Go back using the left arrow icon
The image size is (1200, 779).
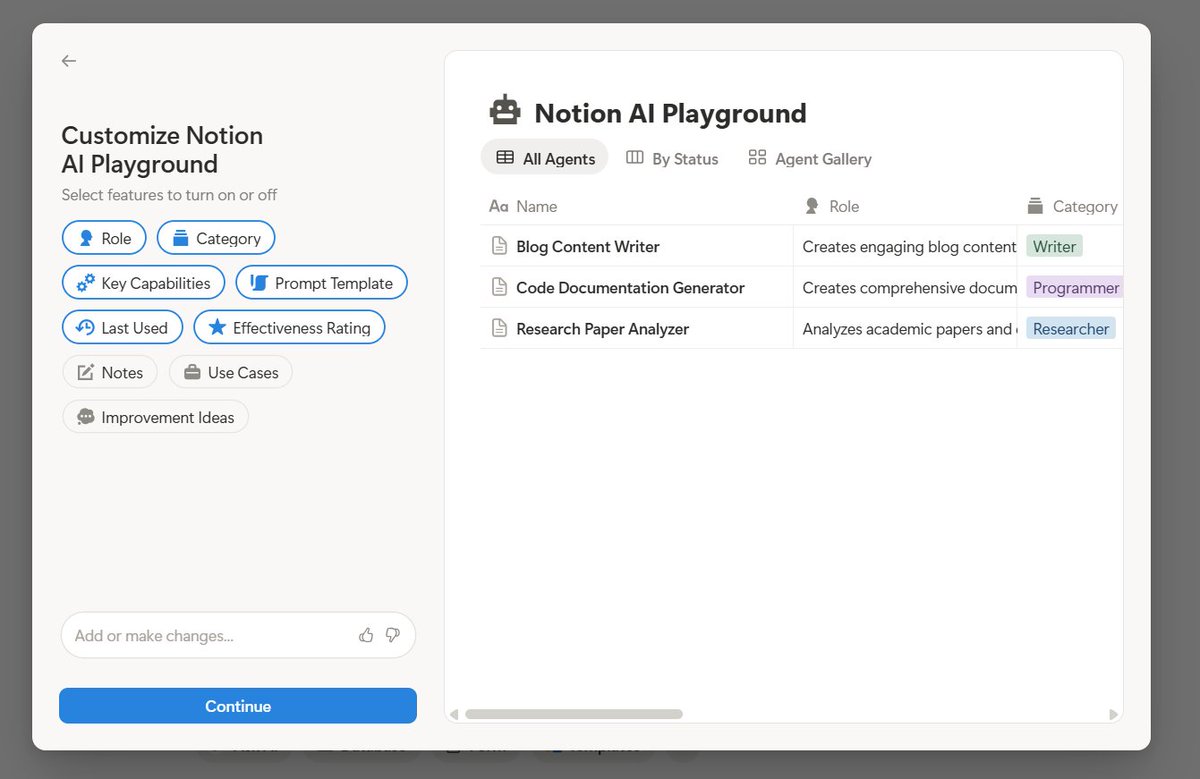(69, 61)
